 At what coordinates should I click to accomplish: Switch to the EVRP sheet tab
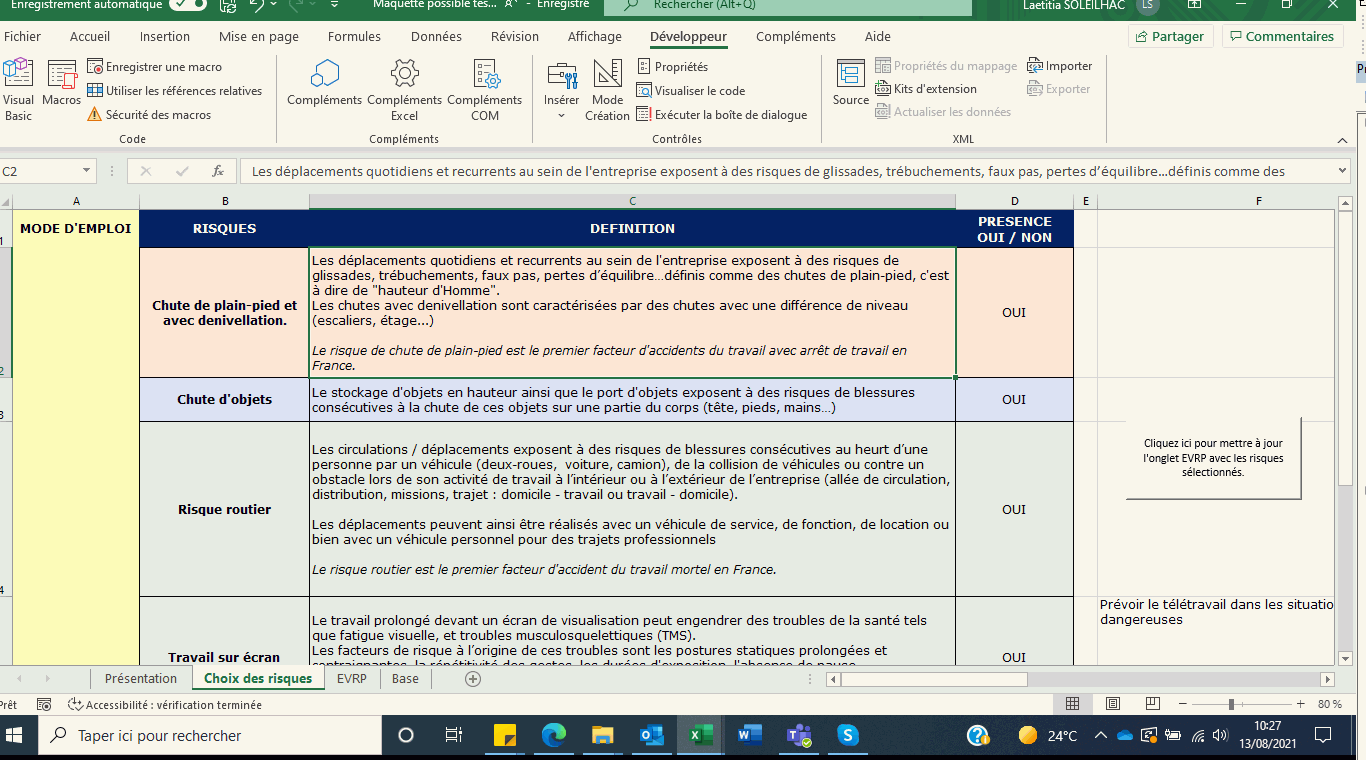351,678
